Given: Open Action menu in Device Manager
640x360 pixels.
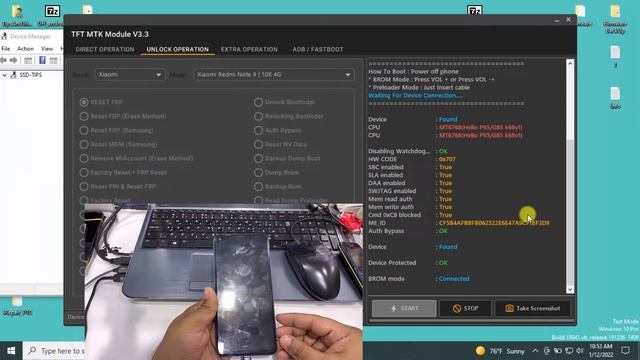Looking at the screenshot, I should [x=25, y=49].
